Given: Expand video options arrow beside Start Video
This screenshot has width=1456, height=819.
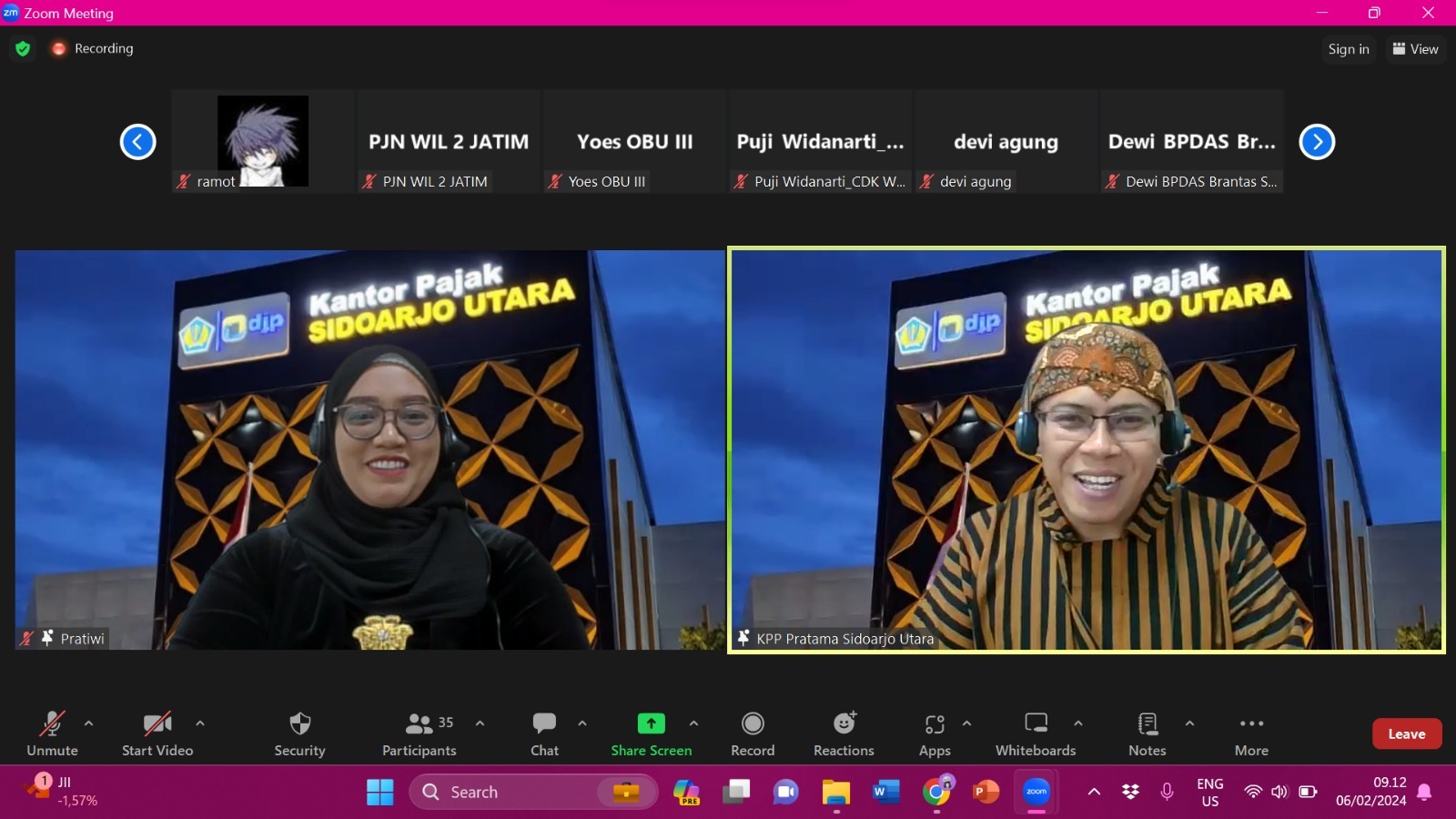Looking at the screenshot, I should pos(200,723).
